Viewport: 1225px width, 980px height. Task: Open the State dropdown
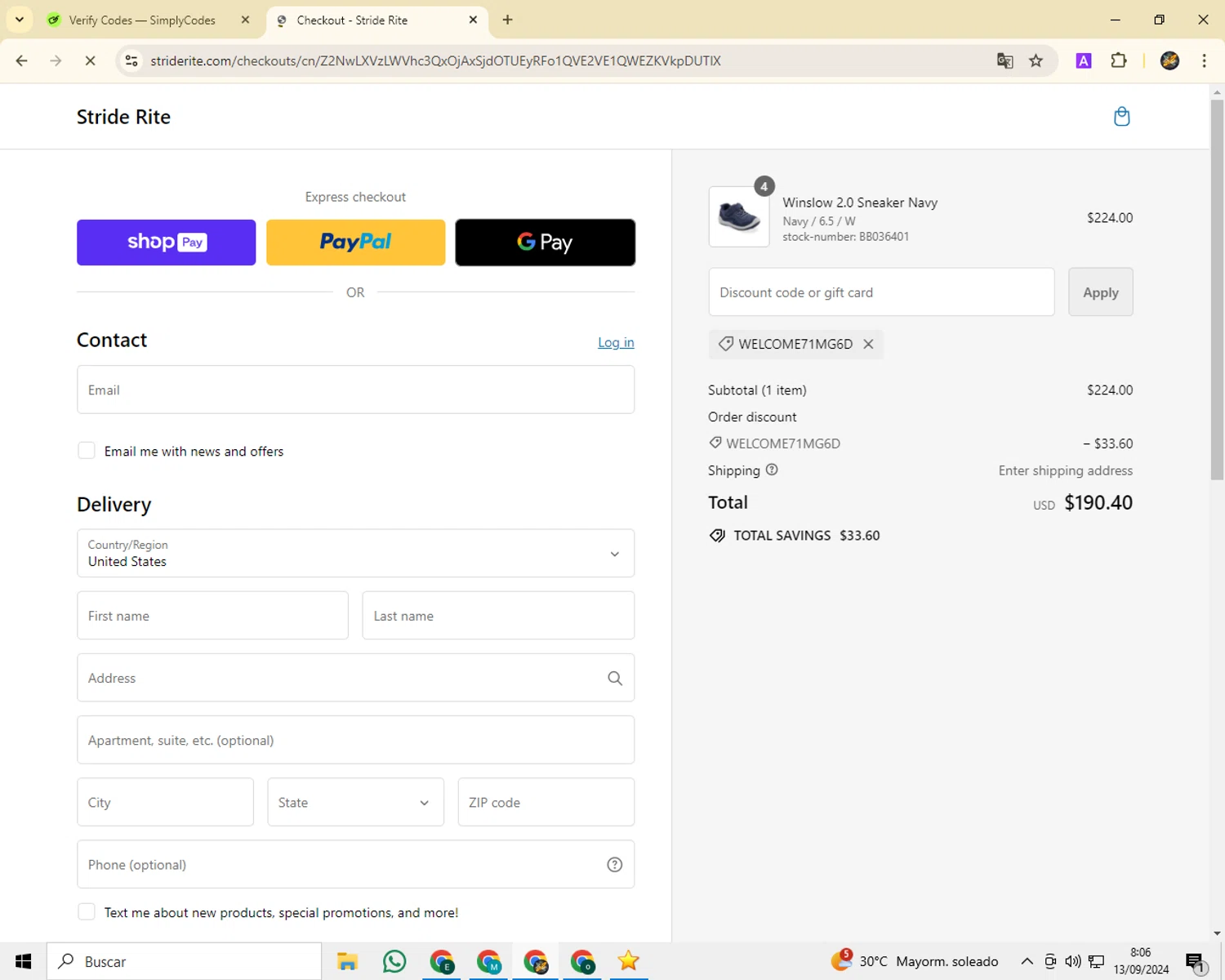tap(355, 802)
